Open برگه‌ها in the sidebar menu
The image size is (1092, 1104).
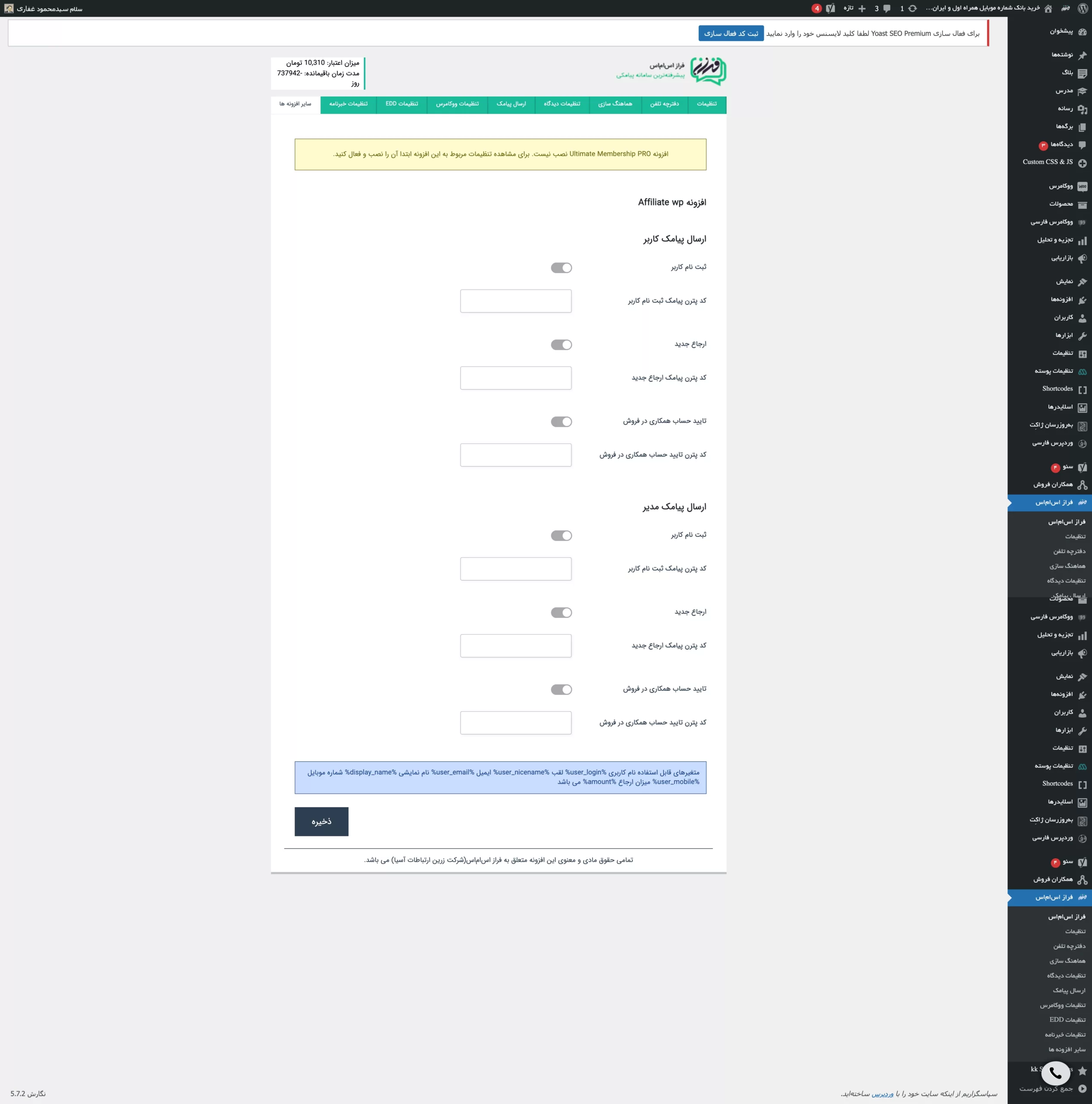point(1064,127)
